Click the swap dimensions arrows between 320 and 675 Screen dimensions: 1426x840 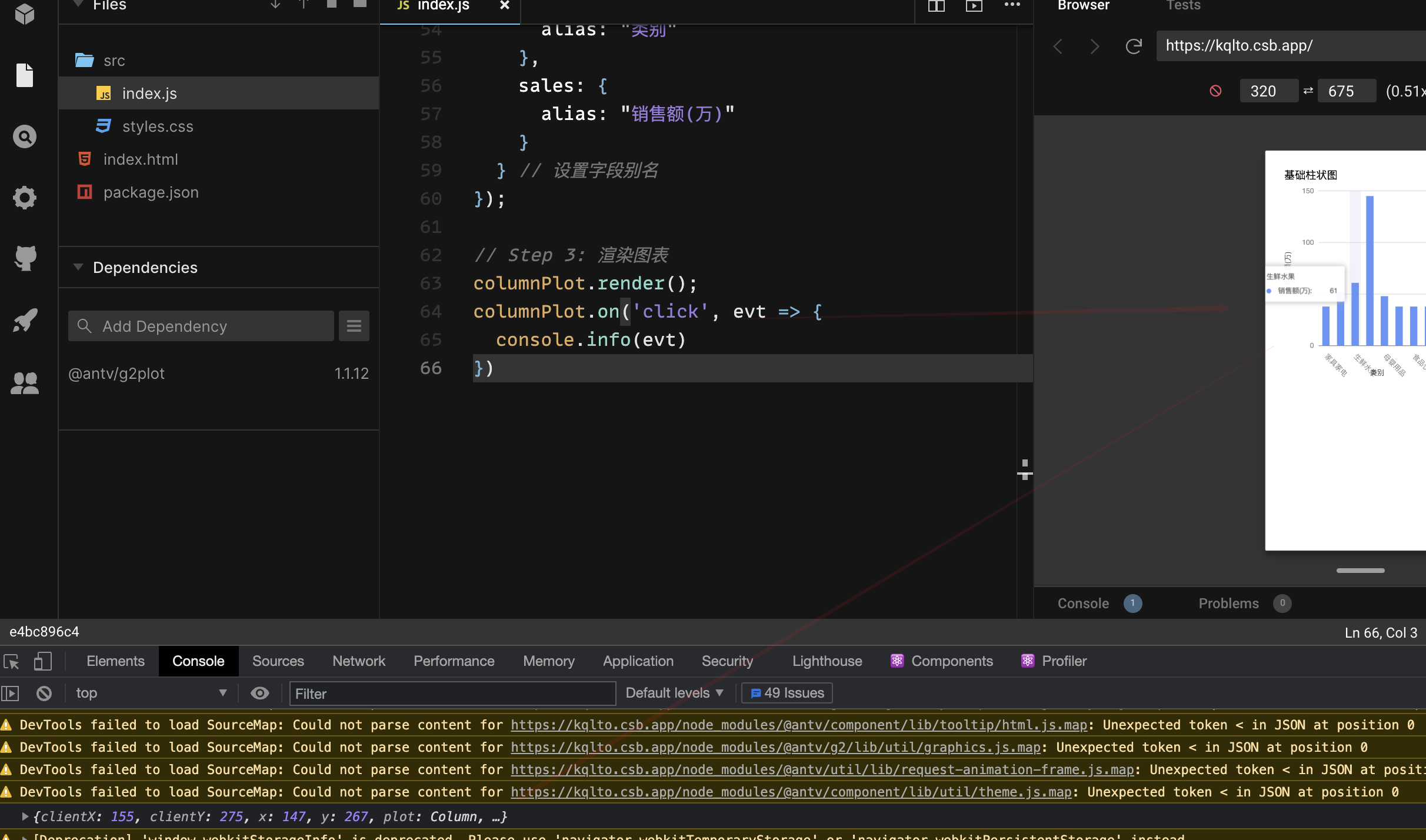(1307, 91)
